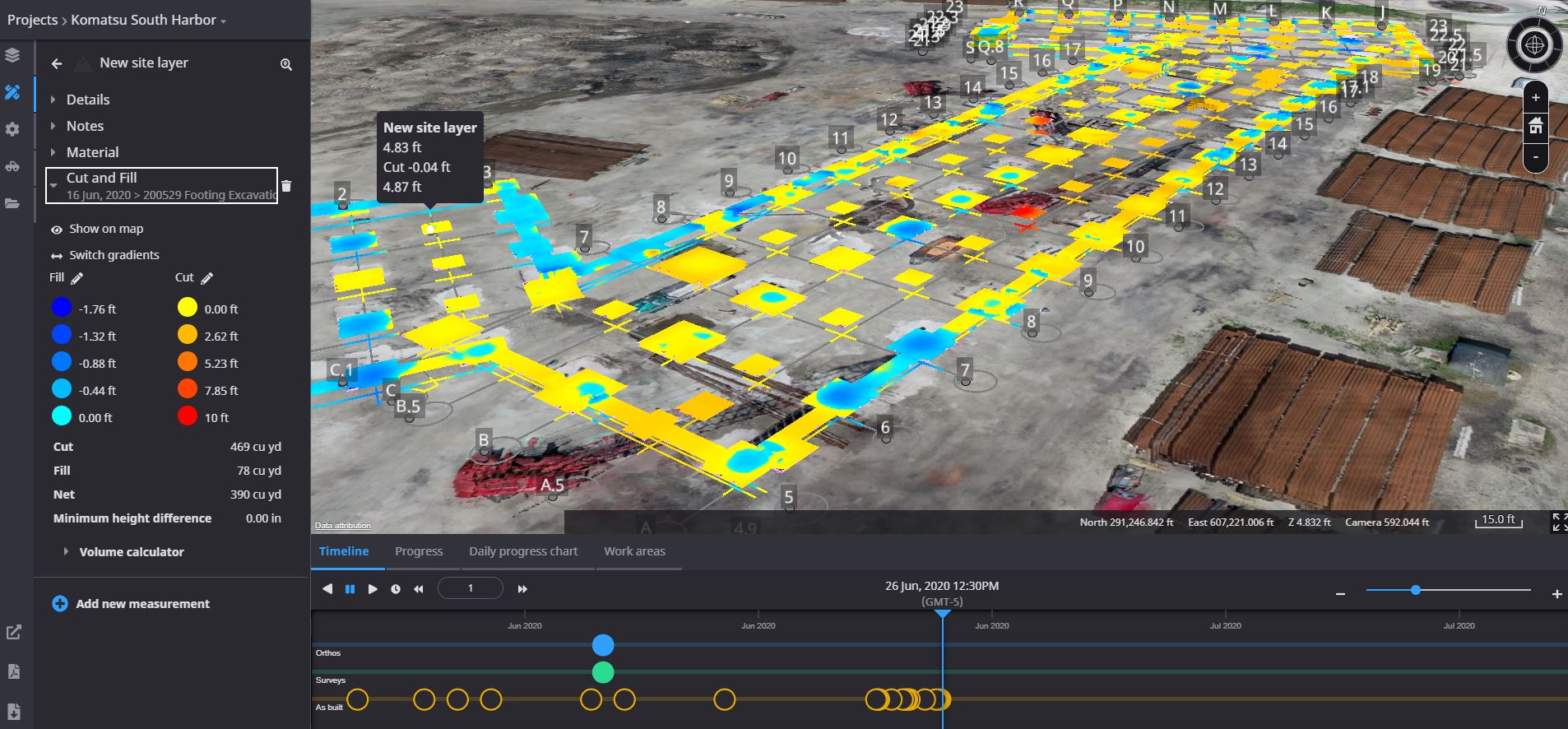Image resolution: width=1568 pixels, height=729 pixels.
Task: Select the green Surveys timeline marker
Action: point(603,672)
